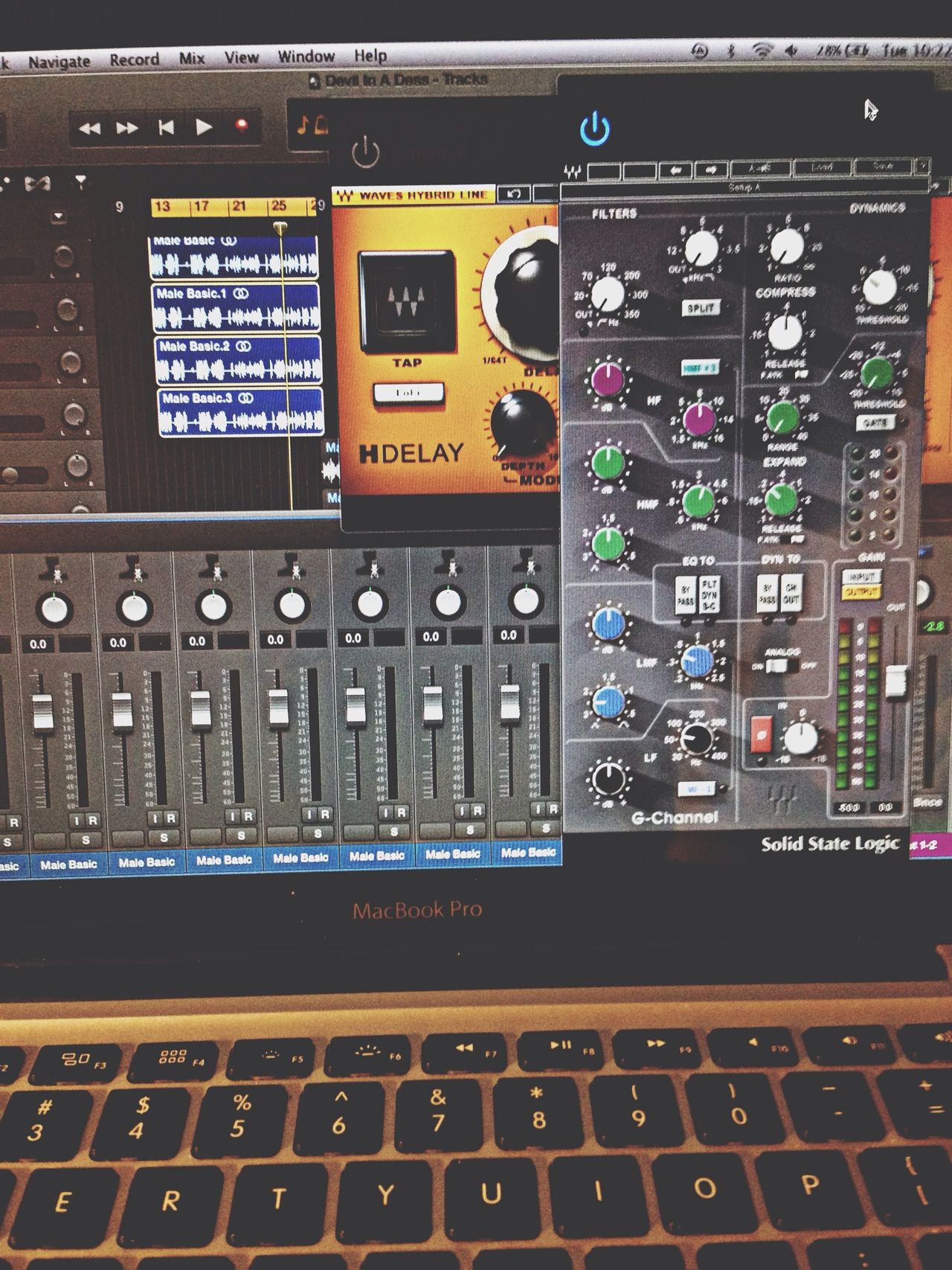Click the Bluetooth icon in menu bar
Viewport: 952px width, 1270px height.
(730, 51)
